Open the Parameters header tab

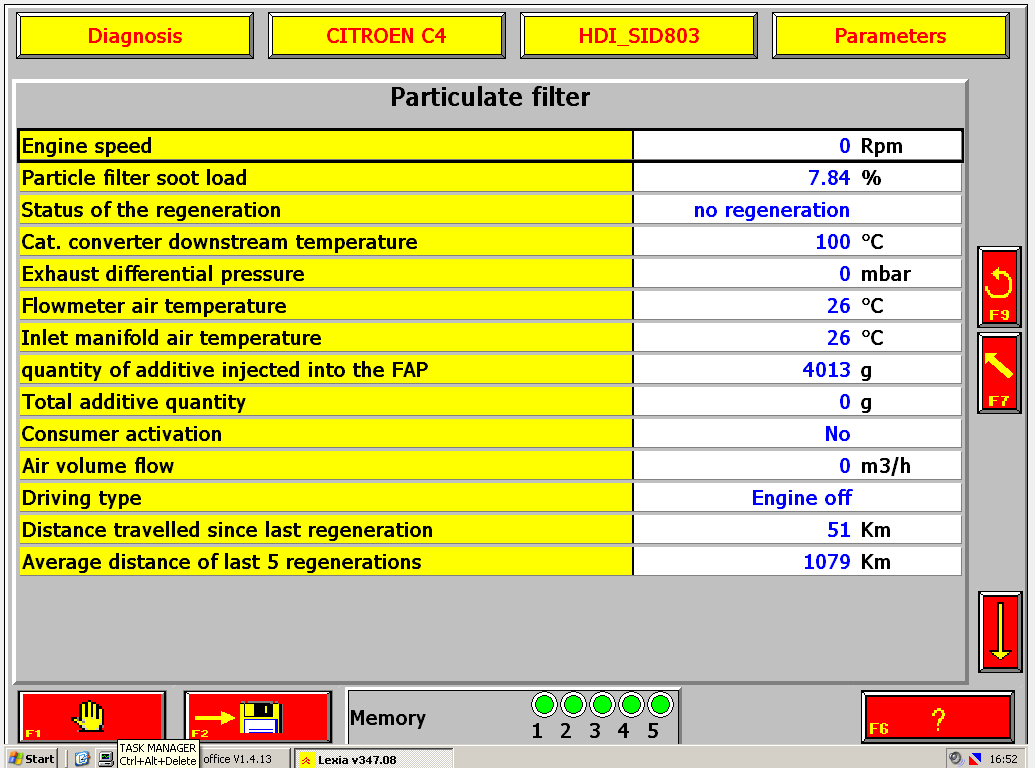pyautogui.click(x=890, y=36)
